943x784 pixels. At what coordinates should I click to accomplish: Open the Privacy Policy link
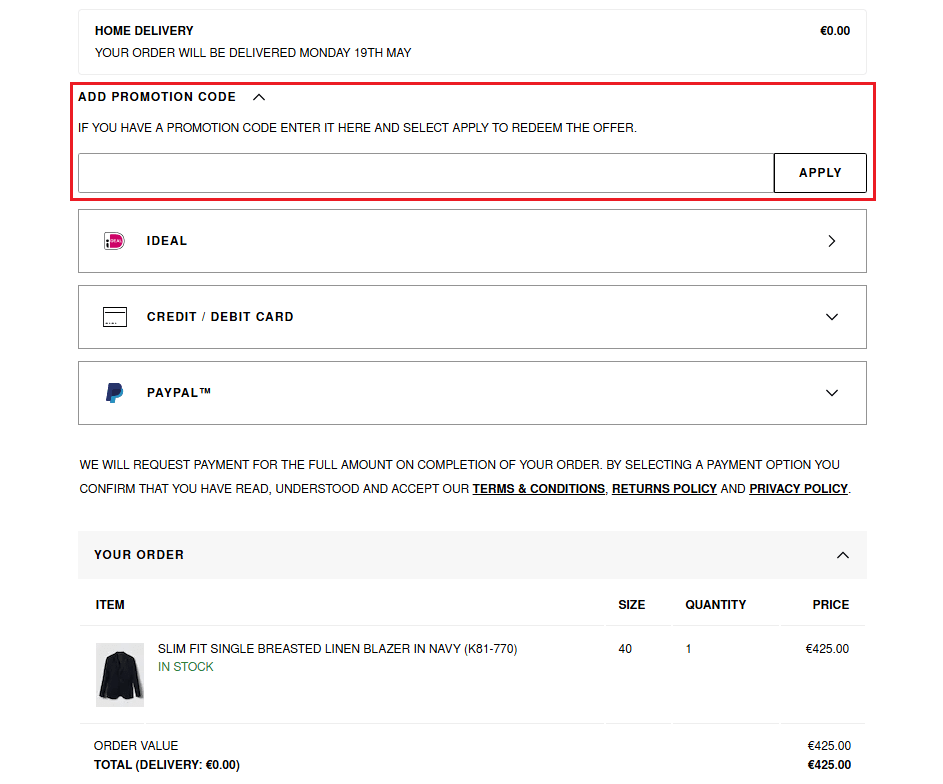[x=798, y=489]
